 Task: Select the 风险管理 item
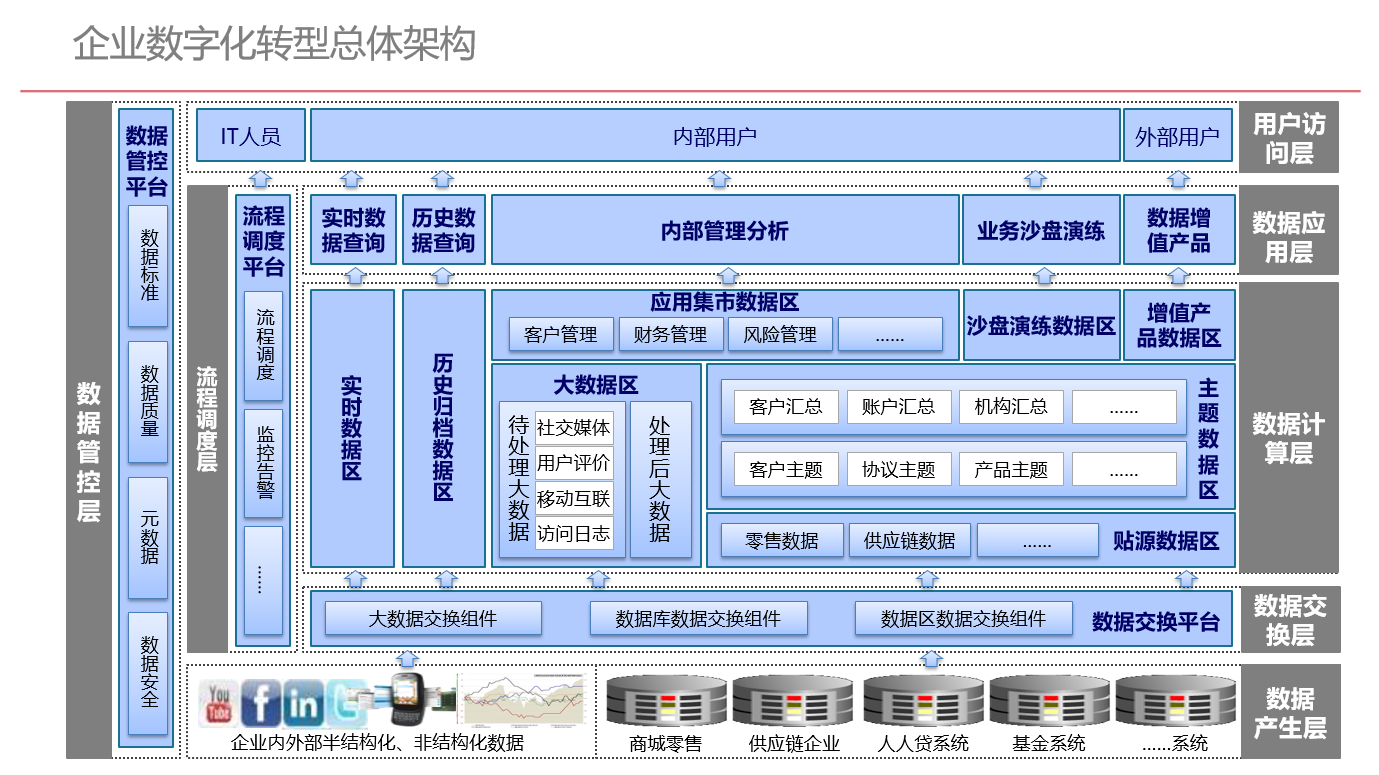point(780,335)
